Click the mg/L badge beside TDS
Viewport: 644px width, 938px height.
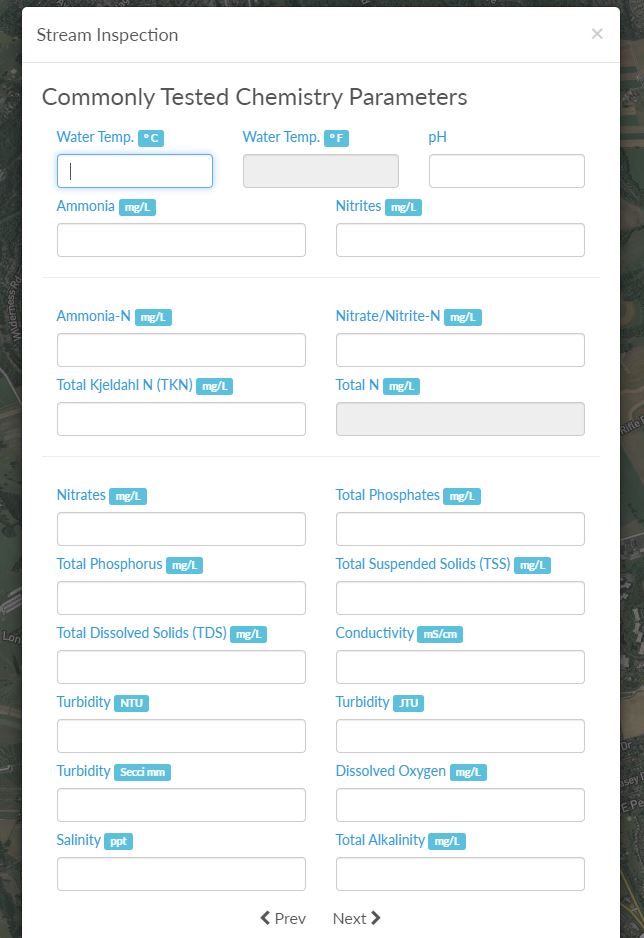pyautogui.click(x=248, y=635)
